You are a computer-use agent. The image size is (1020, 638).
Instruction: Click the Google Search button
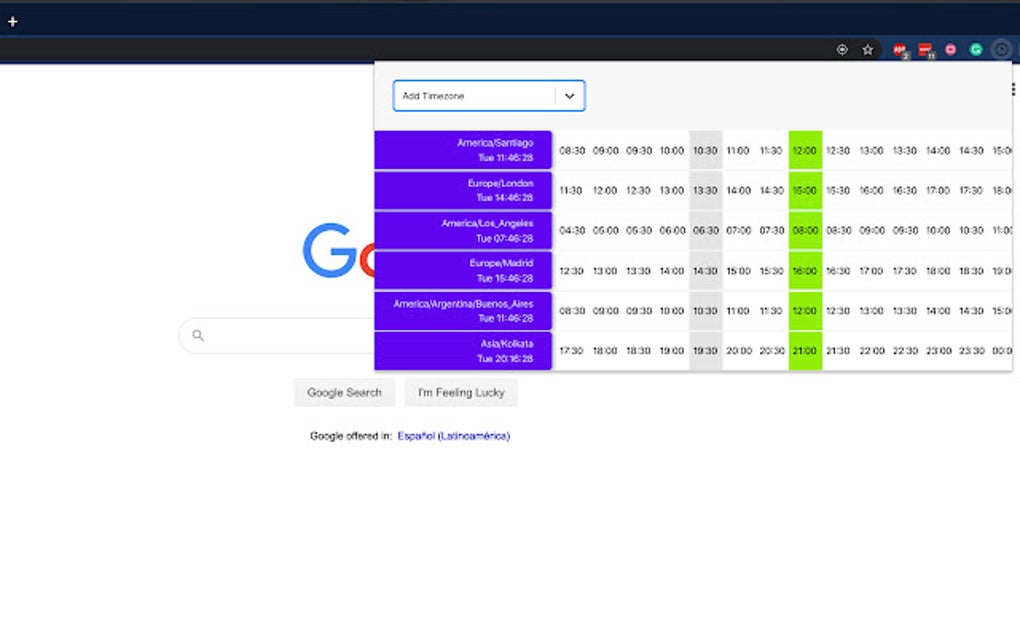point(343,392)
